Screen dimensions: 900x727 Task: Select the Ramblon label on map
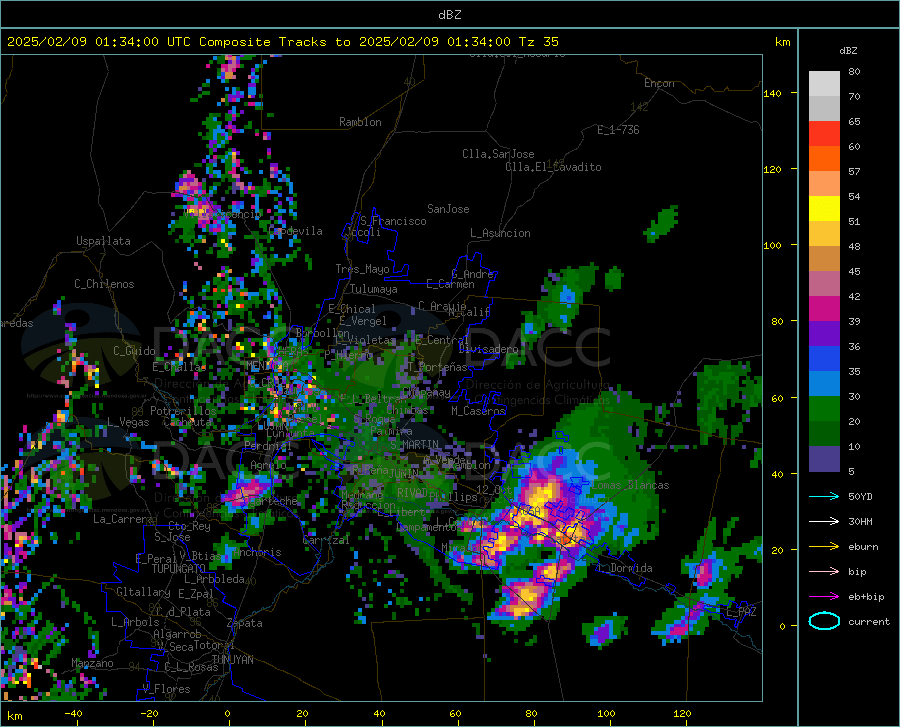[x=360, y=122]
